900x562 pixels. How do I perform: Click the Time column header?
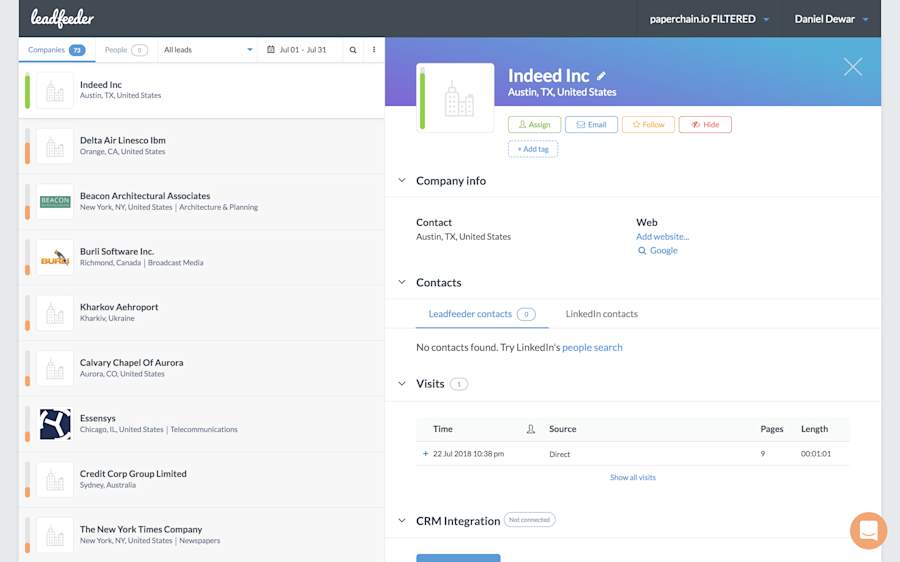[443, 429]
